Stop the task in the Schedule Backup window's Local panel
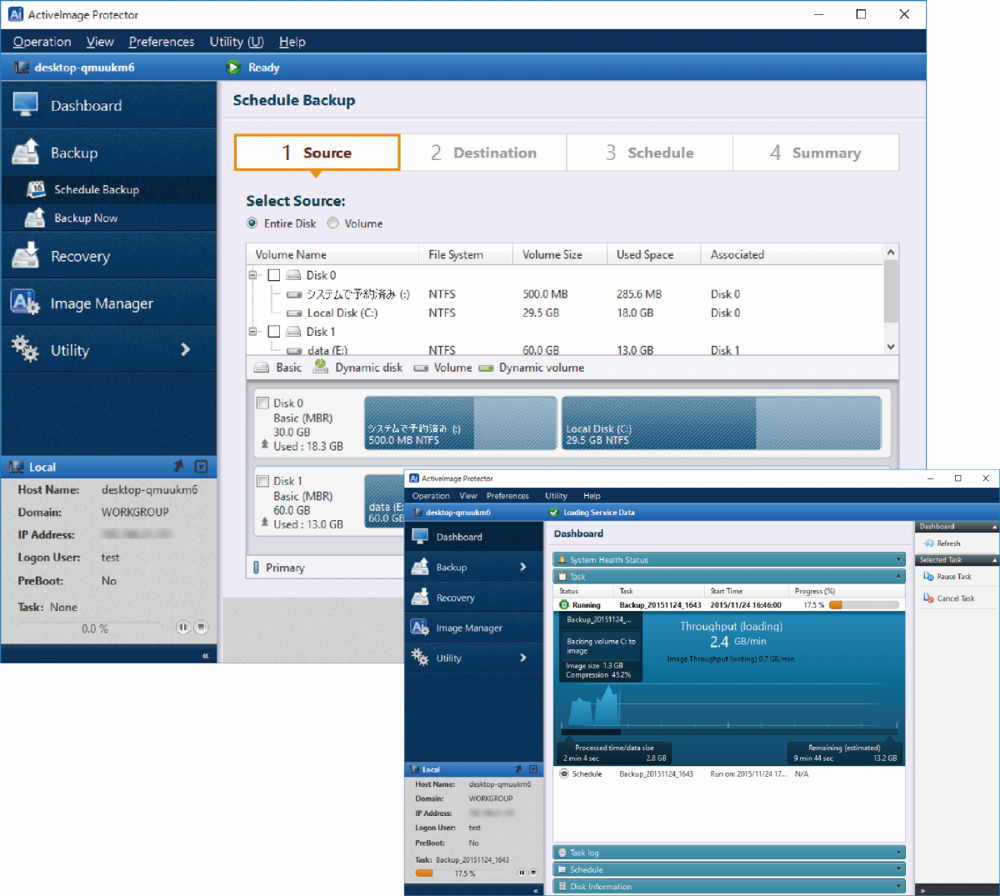The height and width of the screenshot is (896, 1000). 201,628
